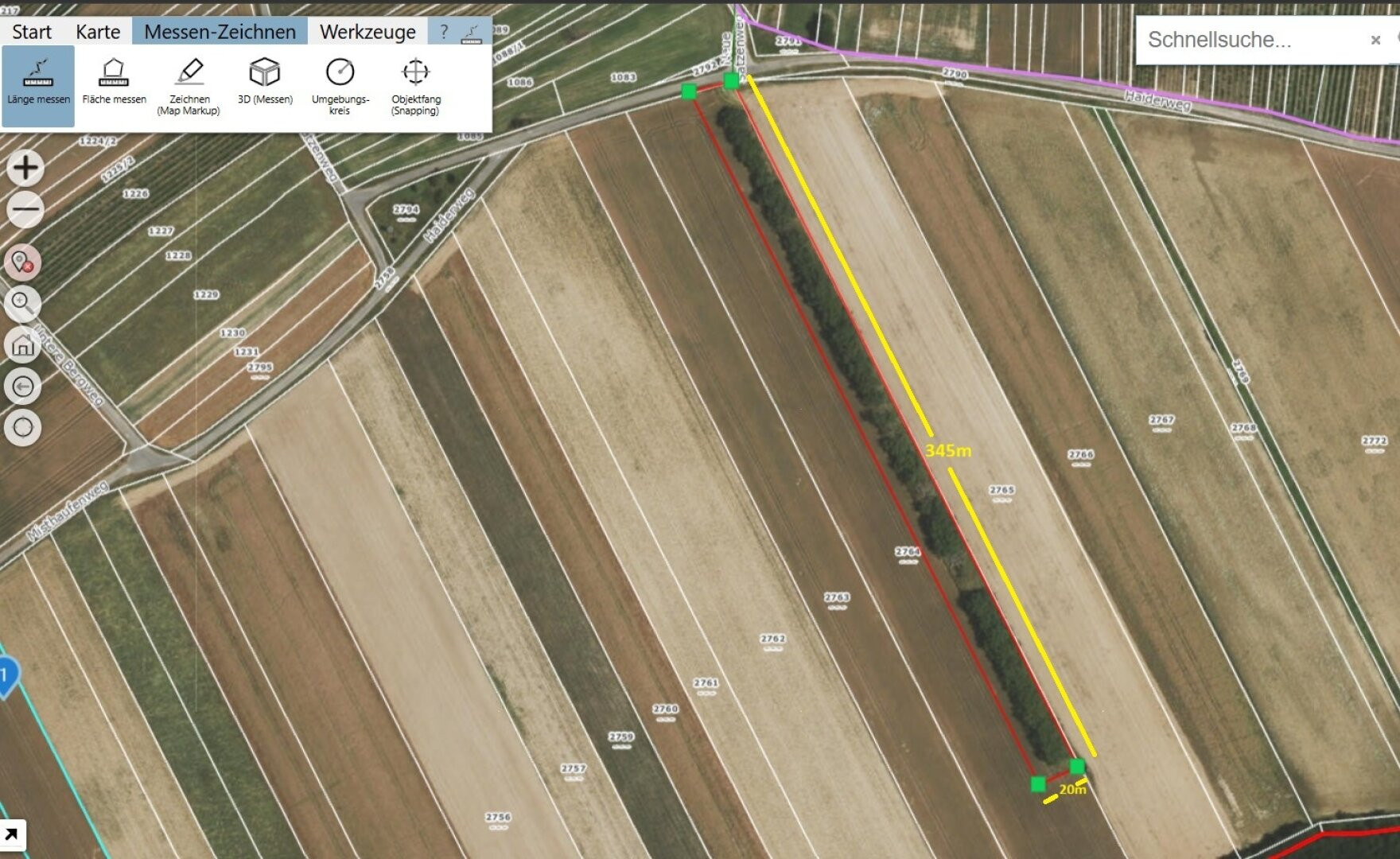Click parcel label 2760
Viewport: 1400px width, 859px height.
click(666, 711)
